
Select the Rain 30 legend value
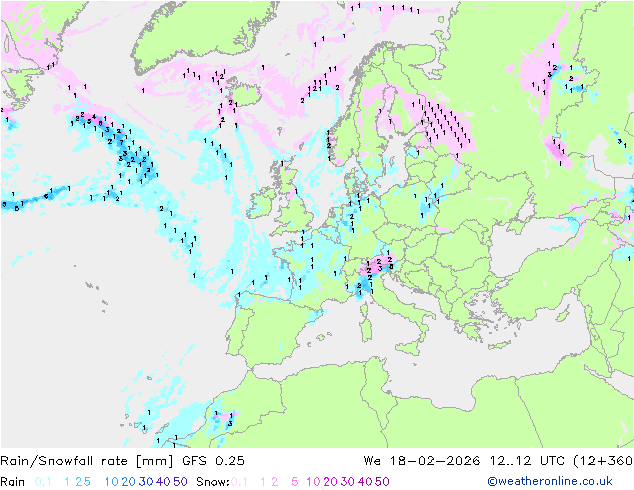(146, 482)
